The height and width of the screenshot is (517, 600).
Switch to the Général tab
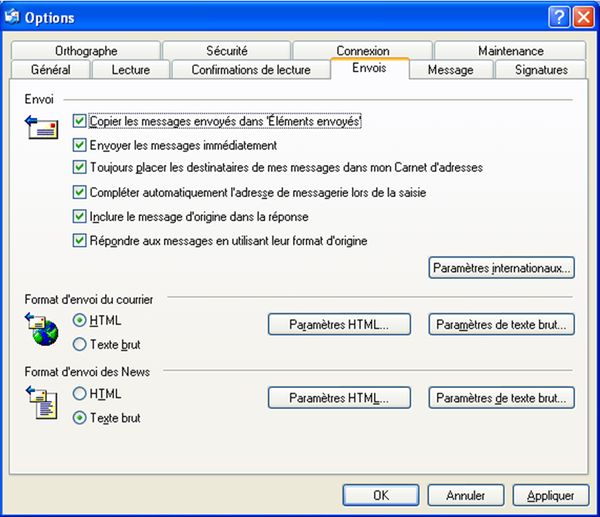(x=51, y=70)
